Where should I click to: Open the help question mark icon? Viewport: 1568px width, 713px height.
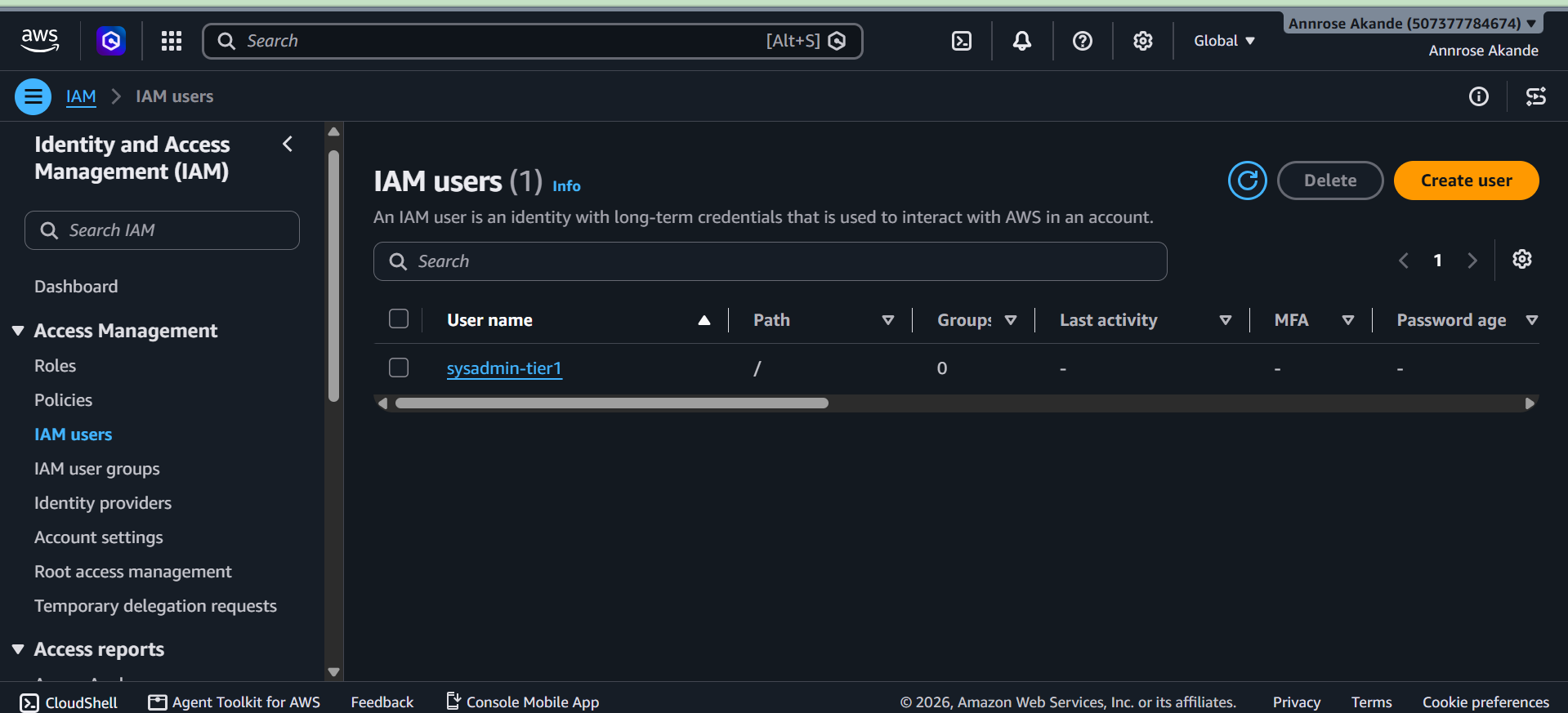pyautogui.click(x=1083, y=41)
